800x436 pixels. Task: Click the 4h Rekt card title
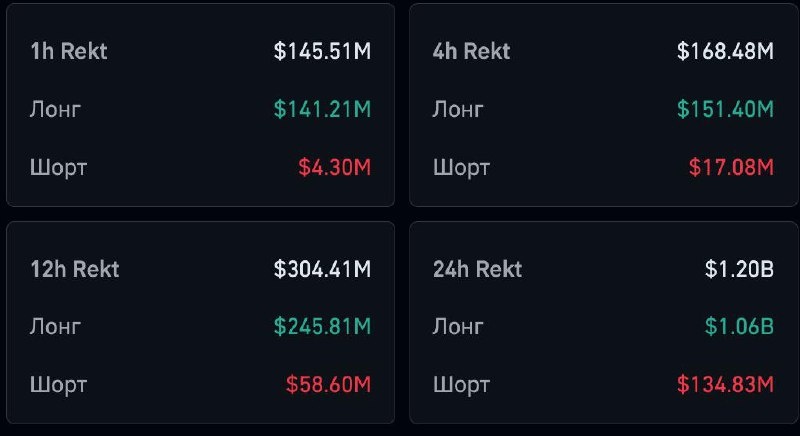[471, 51]
